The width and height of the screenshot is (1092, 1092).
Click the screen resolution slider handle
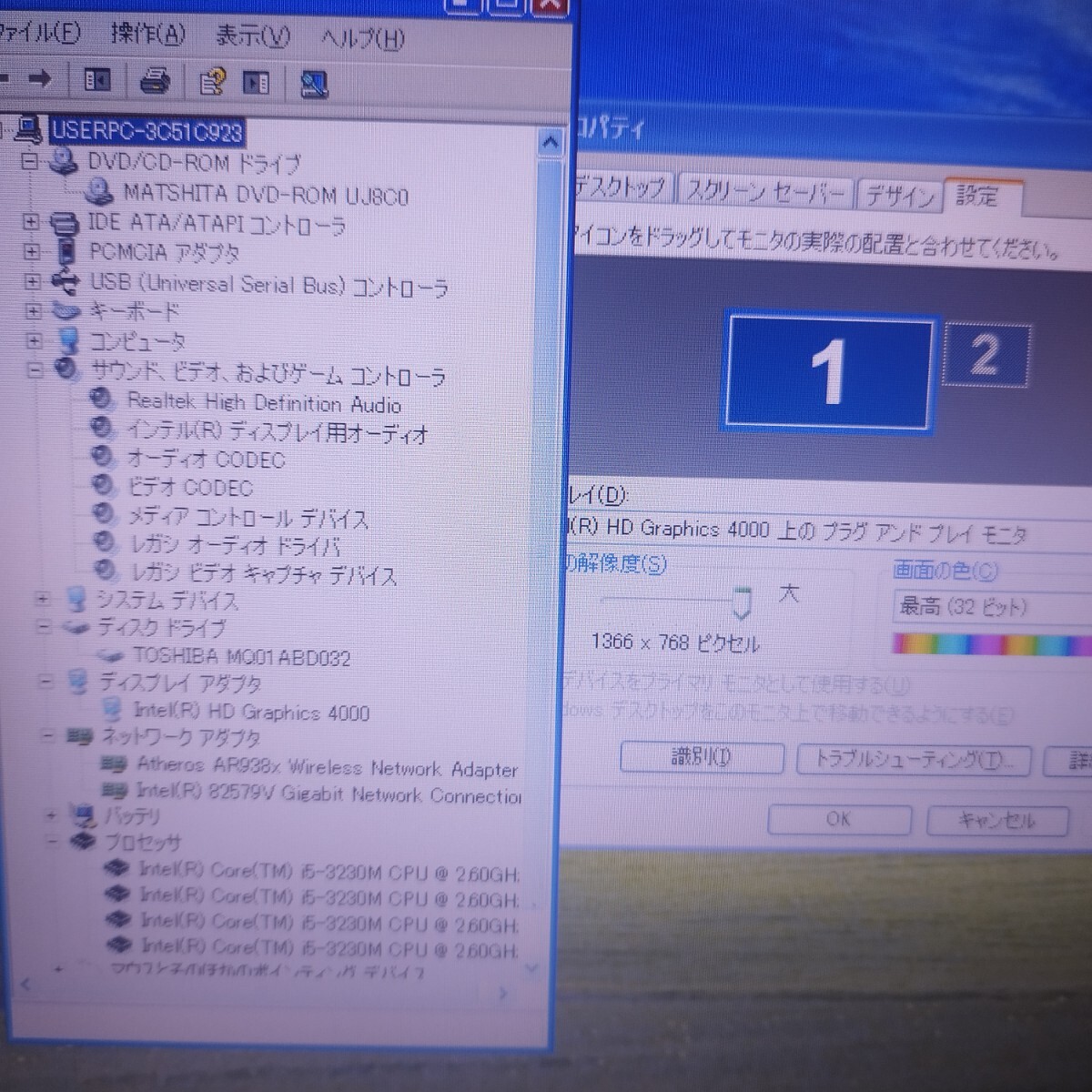coord(743,602)
